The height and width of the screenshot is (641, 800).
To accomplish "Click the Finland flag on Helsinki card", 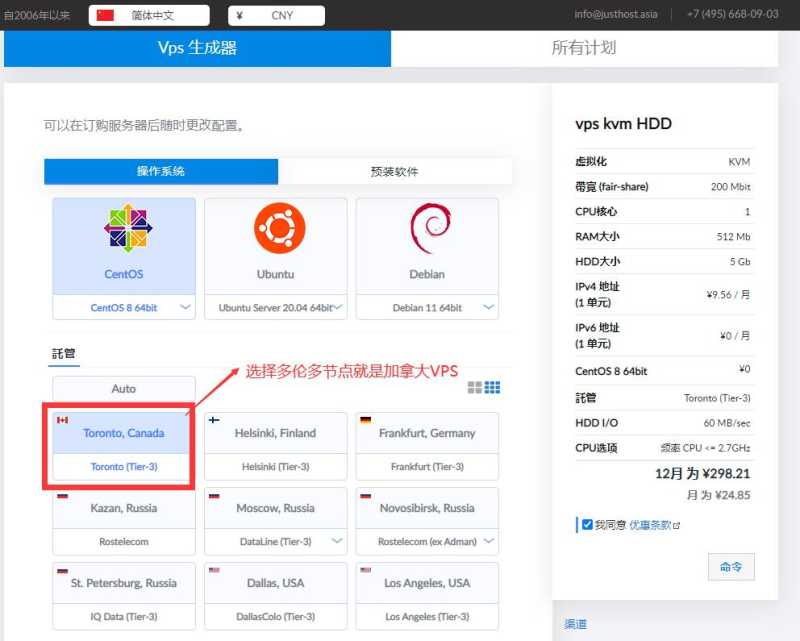I will coord(214,420).
